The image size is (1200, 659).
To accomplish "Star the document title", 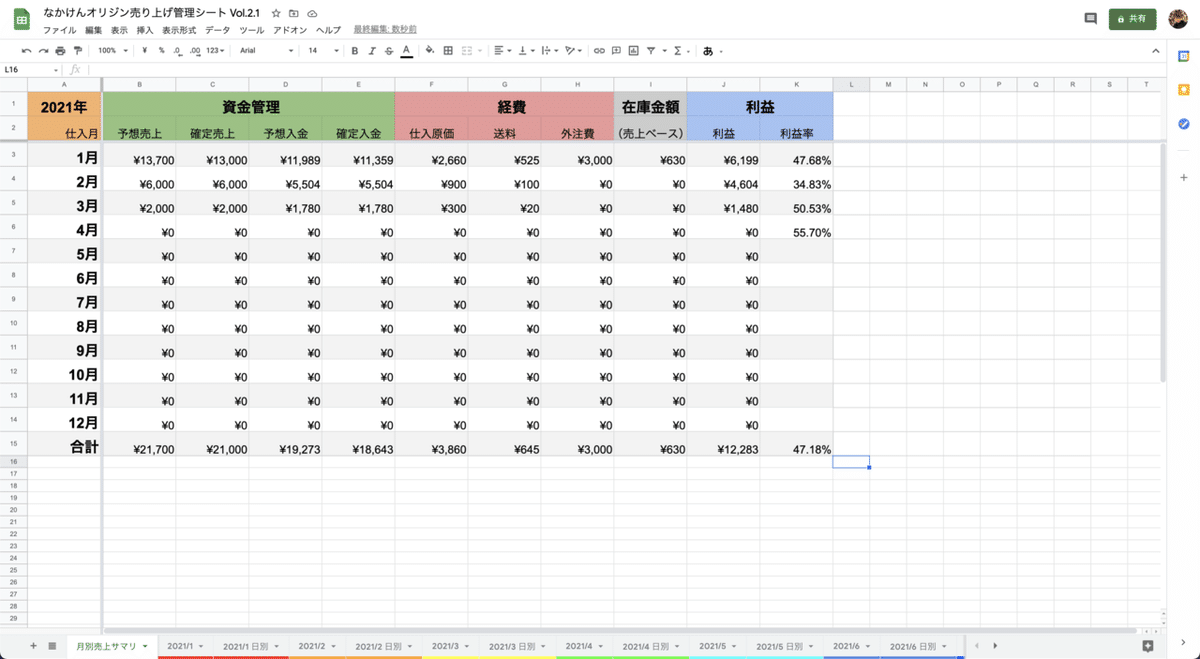I will pyautogui.click(x=276, y=14).
